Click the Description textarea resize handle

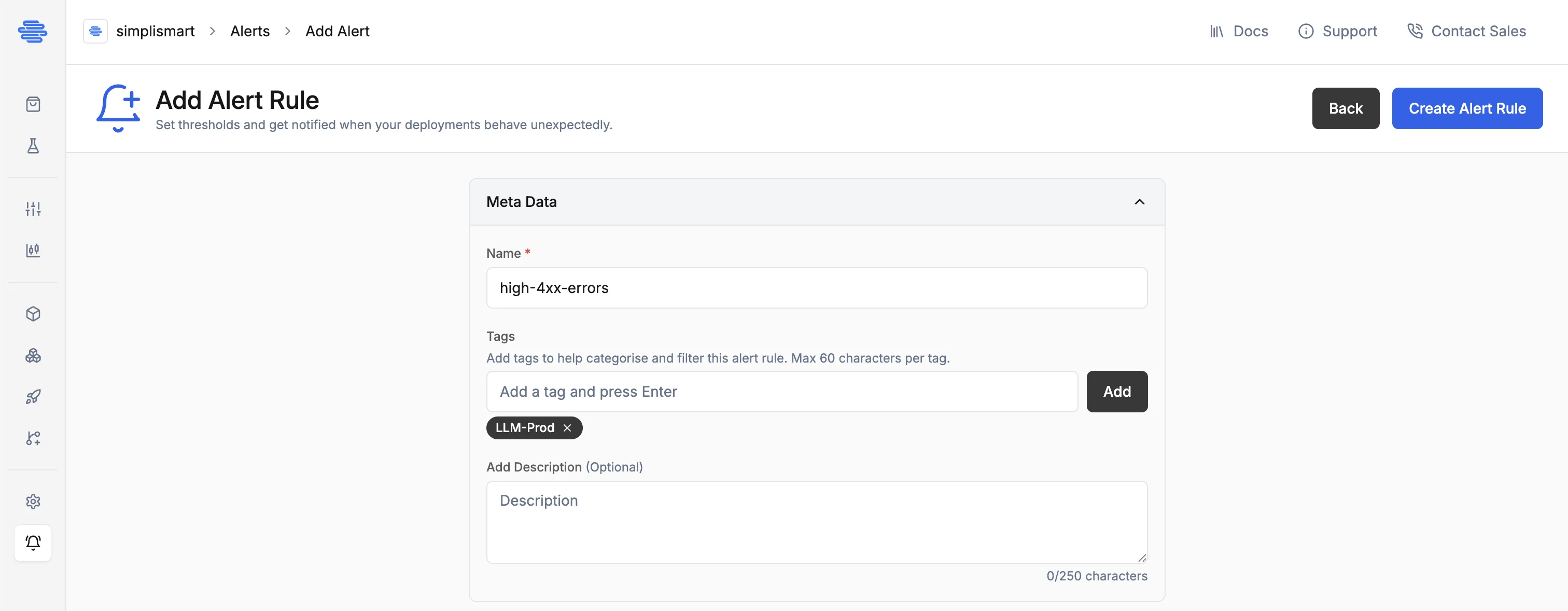[x=1142, y=558]
